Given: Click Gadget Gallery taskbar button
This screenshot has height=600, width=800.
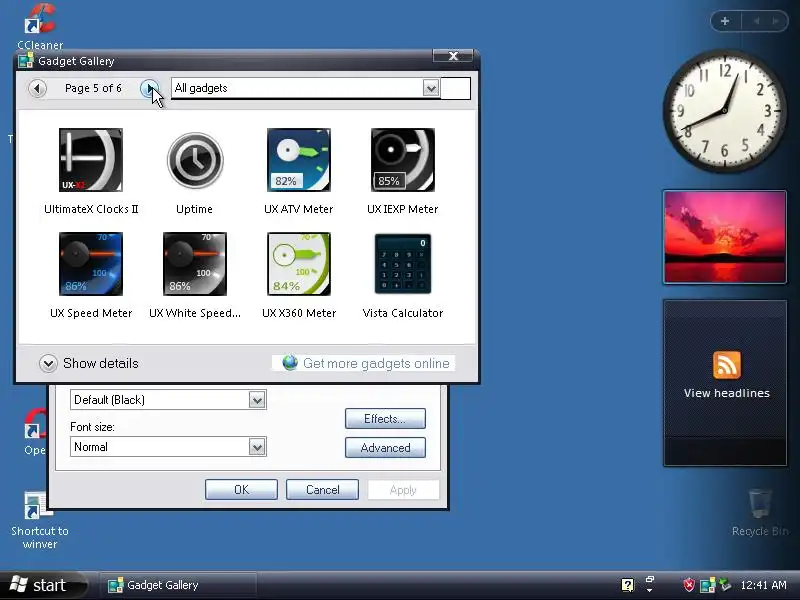Looking at the screenshot, I should [178, 585].
